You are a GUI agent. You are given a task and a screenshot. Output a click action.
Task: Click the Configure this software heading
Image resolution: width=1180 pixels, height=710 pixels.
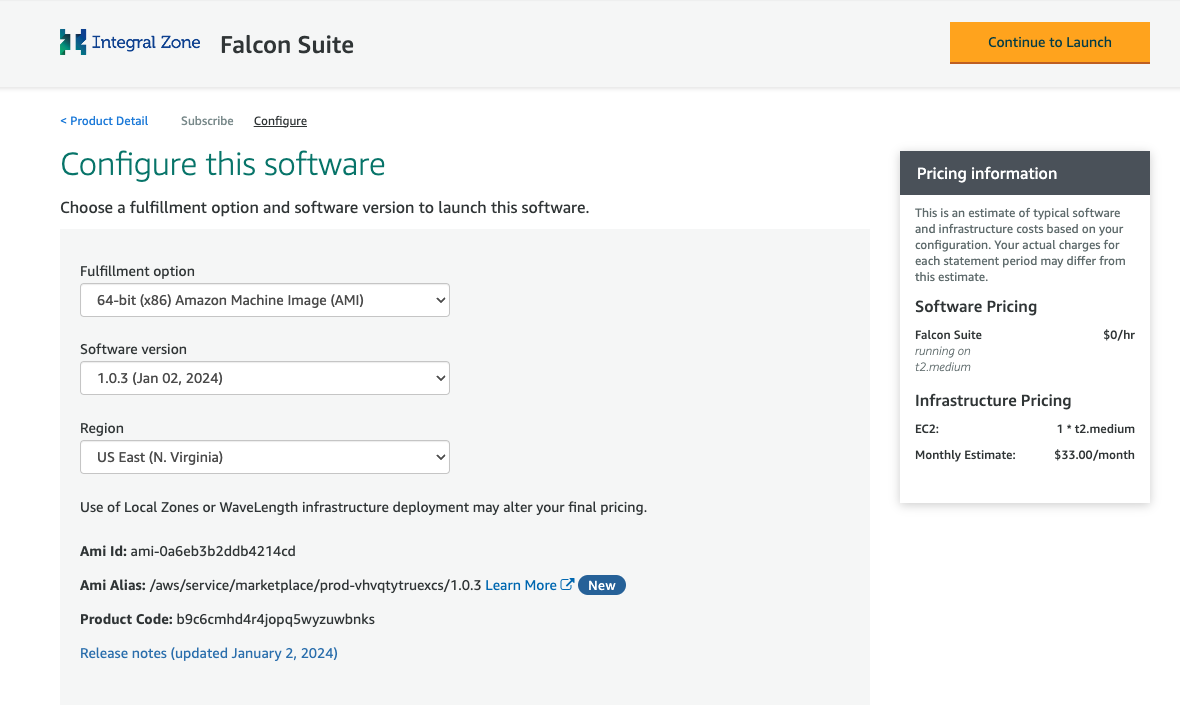(x=223, y=164)
